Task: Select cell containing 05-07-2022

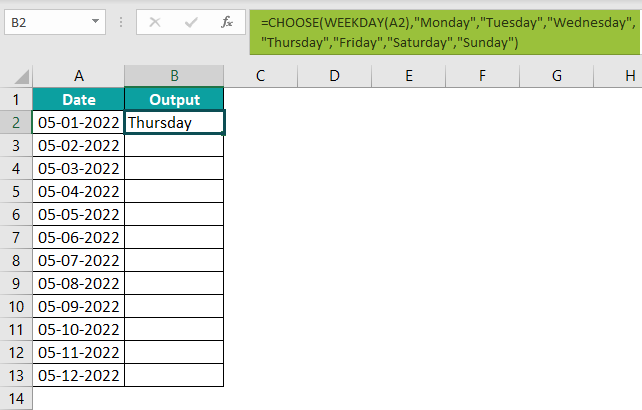Action: 79,260
